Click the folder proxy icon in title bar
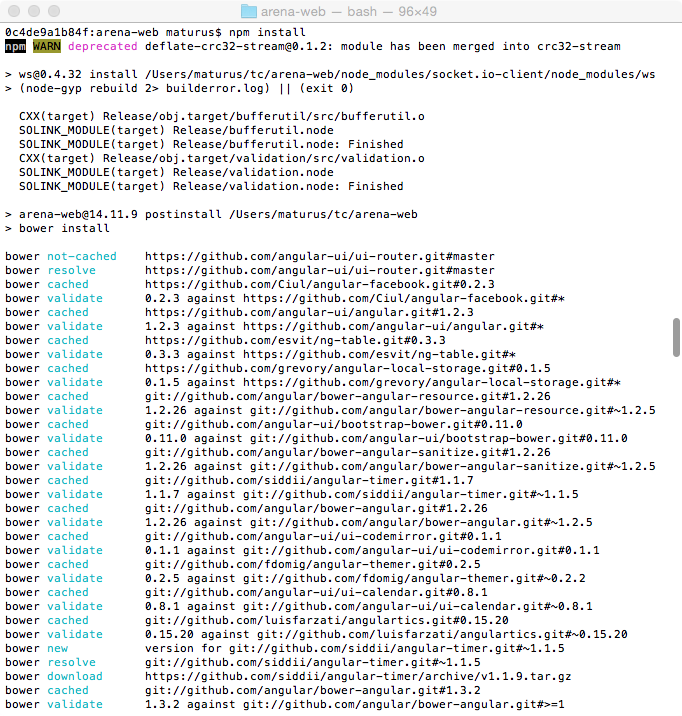The width and height of the screenshot is (682, 716). 251,11
